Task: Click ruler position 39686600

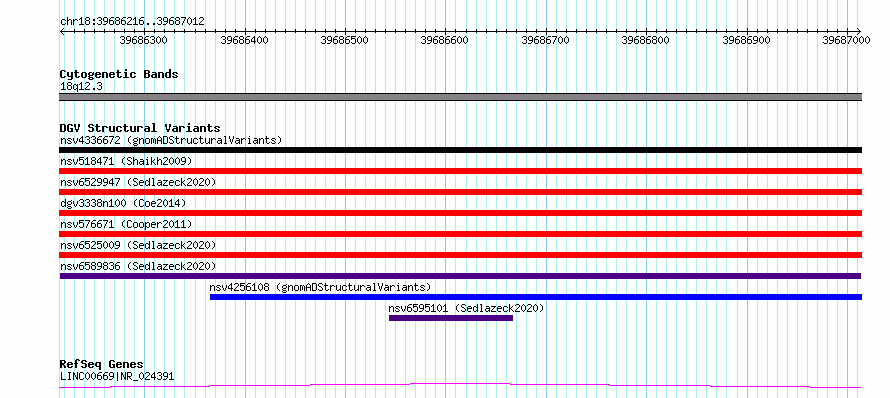Action: click(445, 40)
